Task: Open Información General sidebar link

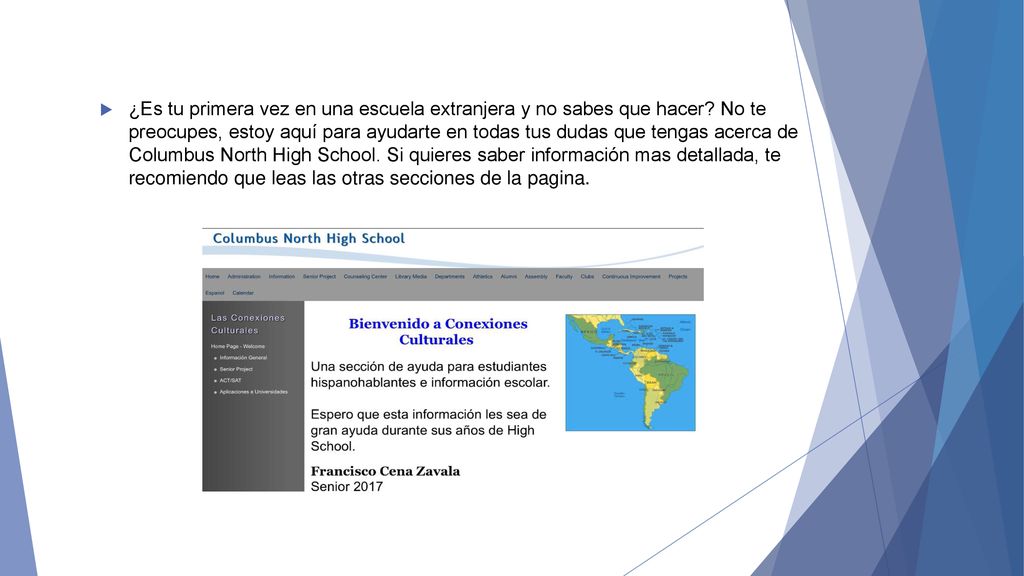Action: pos(243,358)
